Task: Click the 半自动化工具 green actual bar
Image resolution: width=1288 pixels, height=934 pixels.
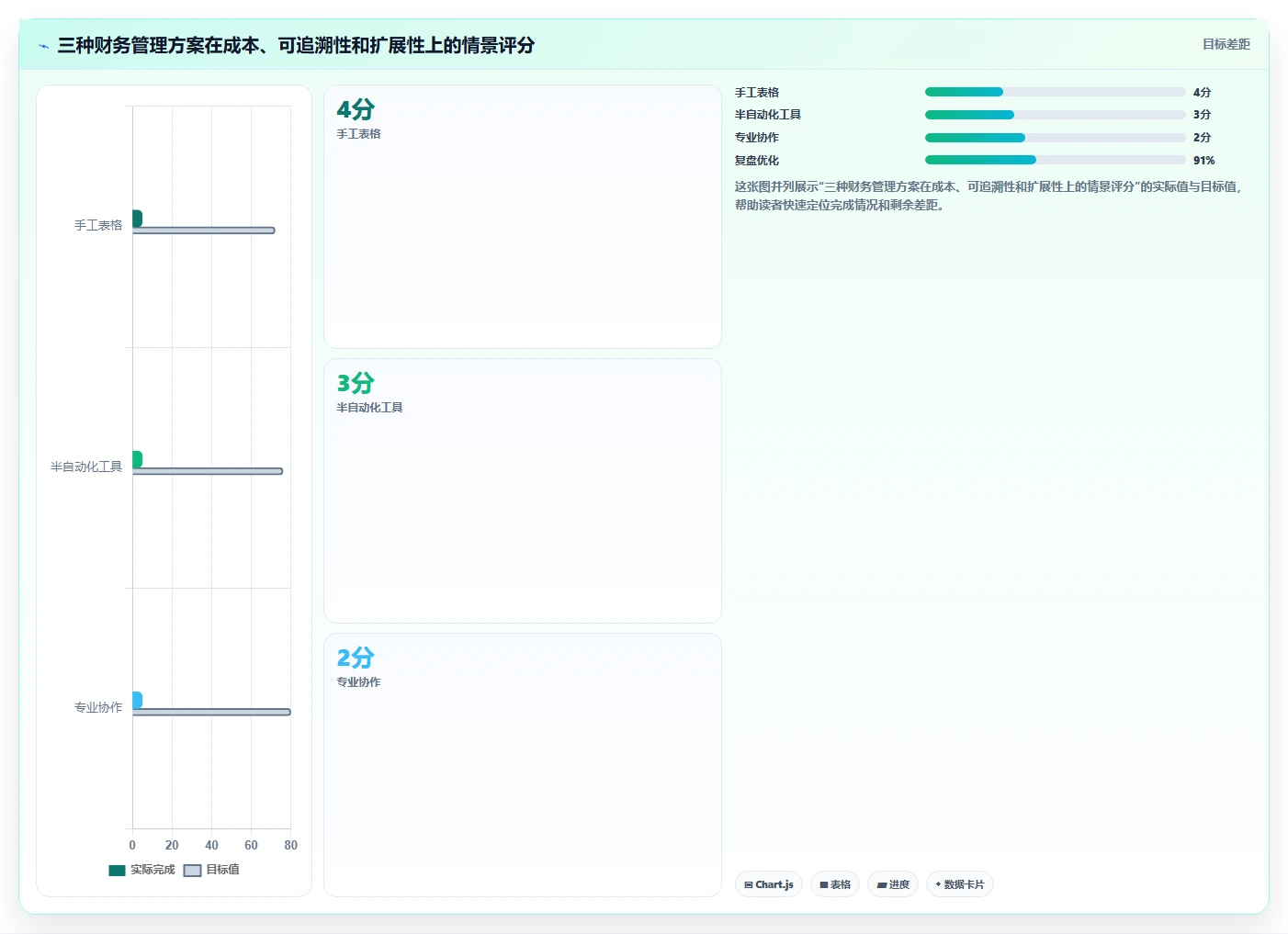Action: (x=137, y=459)
